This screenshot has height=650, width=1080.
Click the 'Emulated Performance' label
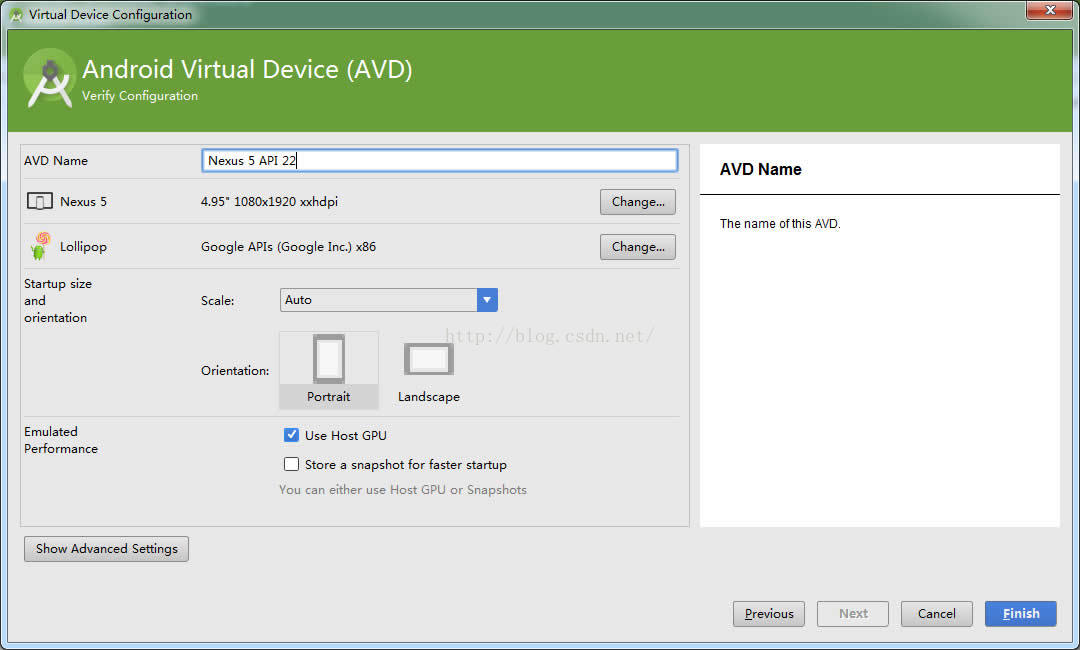(x=61, y=440)
